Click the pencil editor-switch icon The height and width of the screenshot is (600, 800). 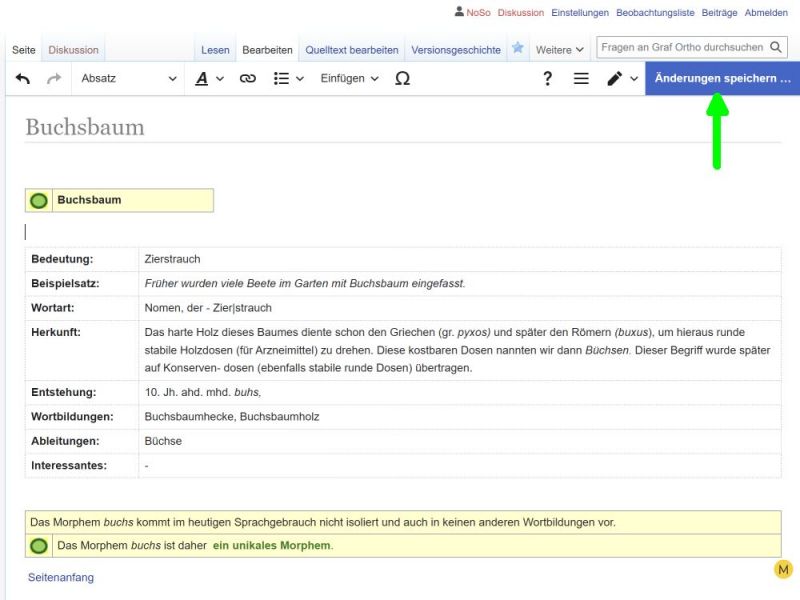click(614, 78)
